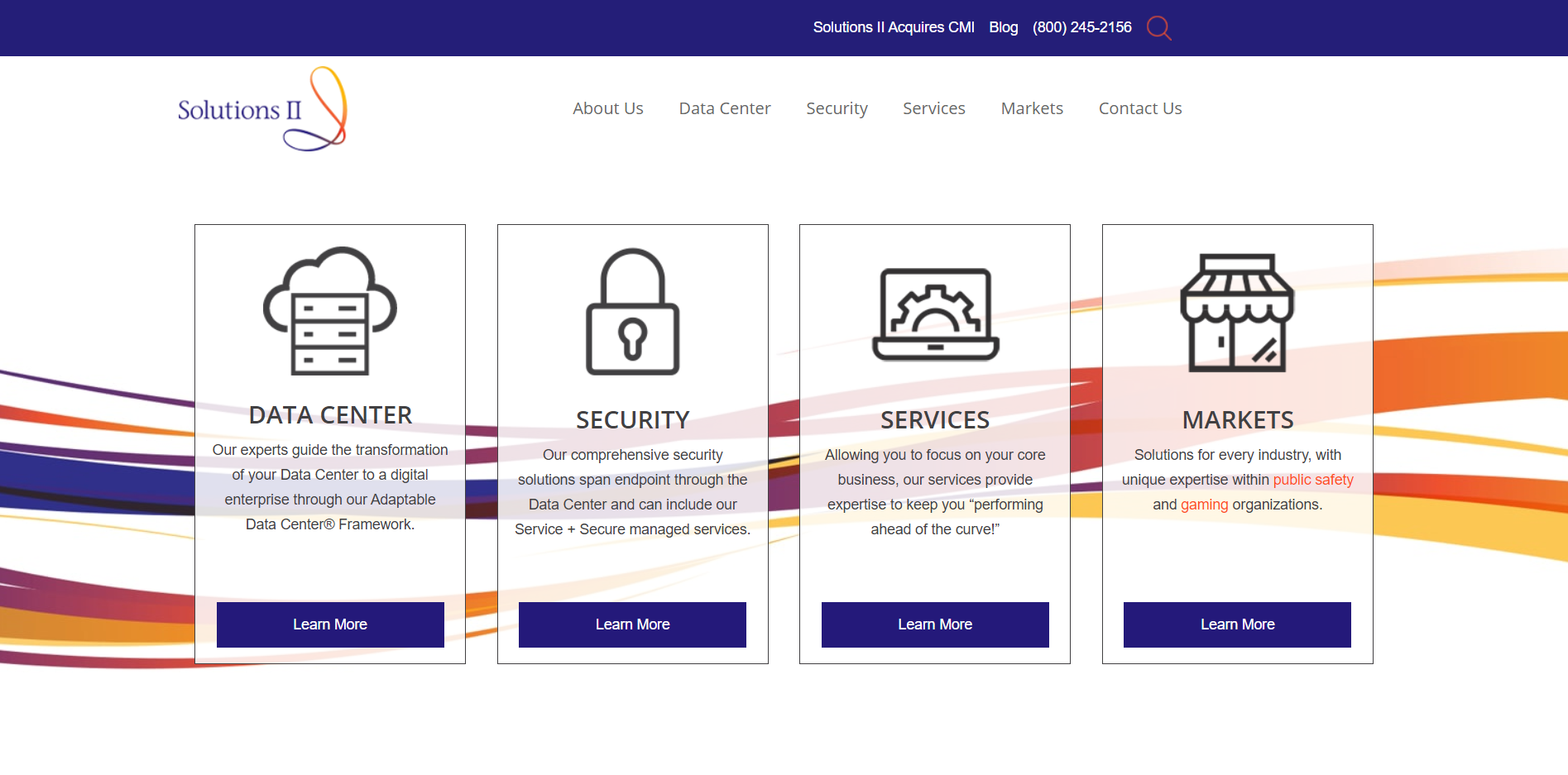Viewport: 1568px width, 775px height.
Task: Click the SERVICES card heading
Action: 935,420
